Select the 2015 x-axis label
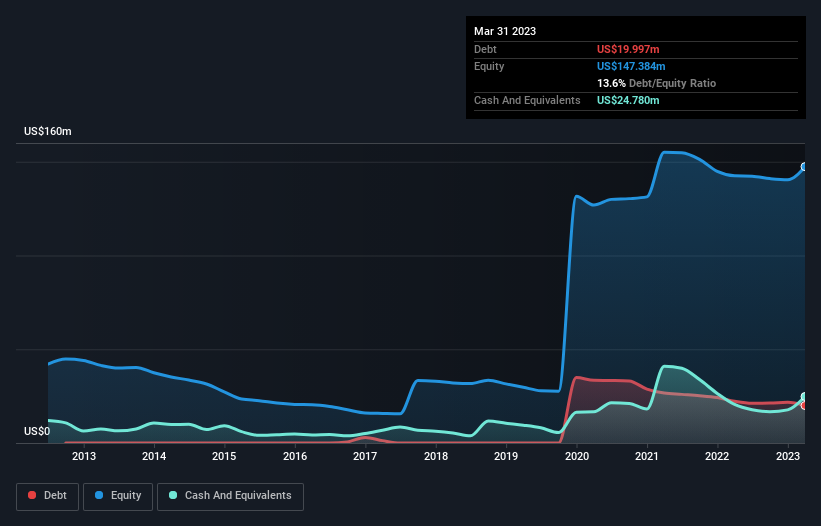Image resolution: width=821 pixels, height=526 pixels. tap(224, 456)
